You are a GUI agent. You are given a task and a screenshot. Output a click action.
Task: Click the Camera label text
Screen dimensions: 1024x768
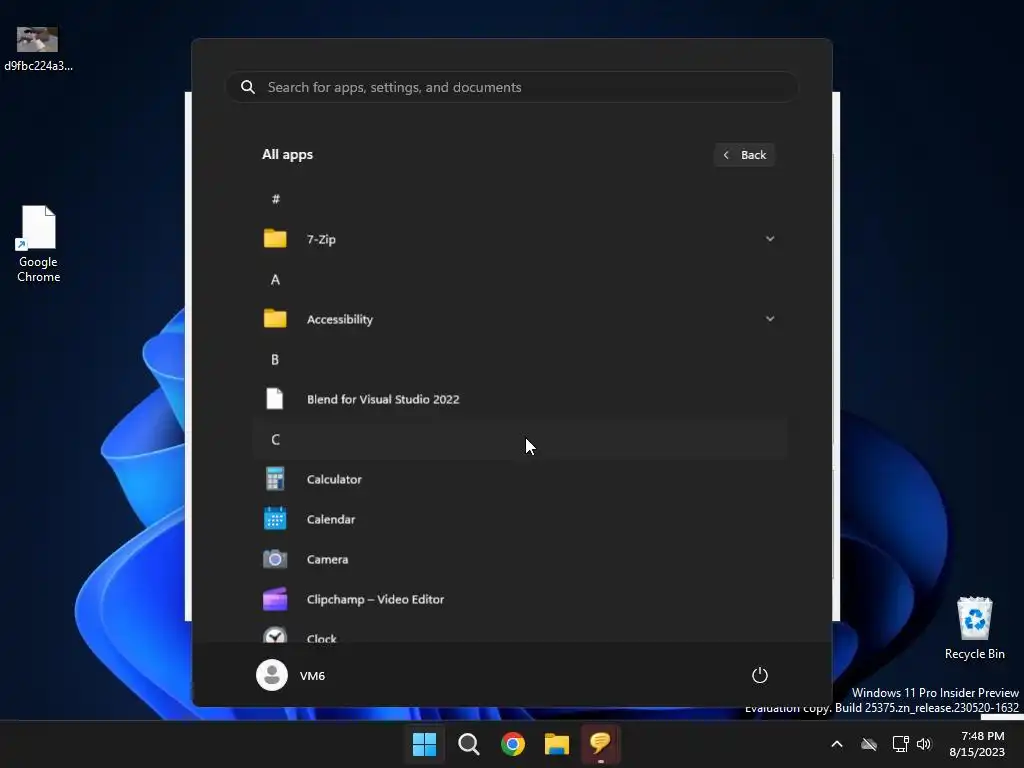pos(327,560)
